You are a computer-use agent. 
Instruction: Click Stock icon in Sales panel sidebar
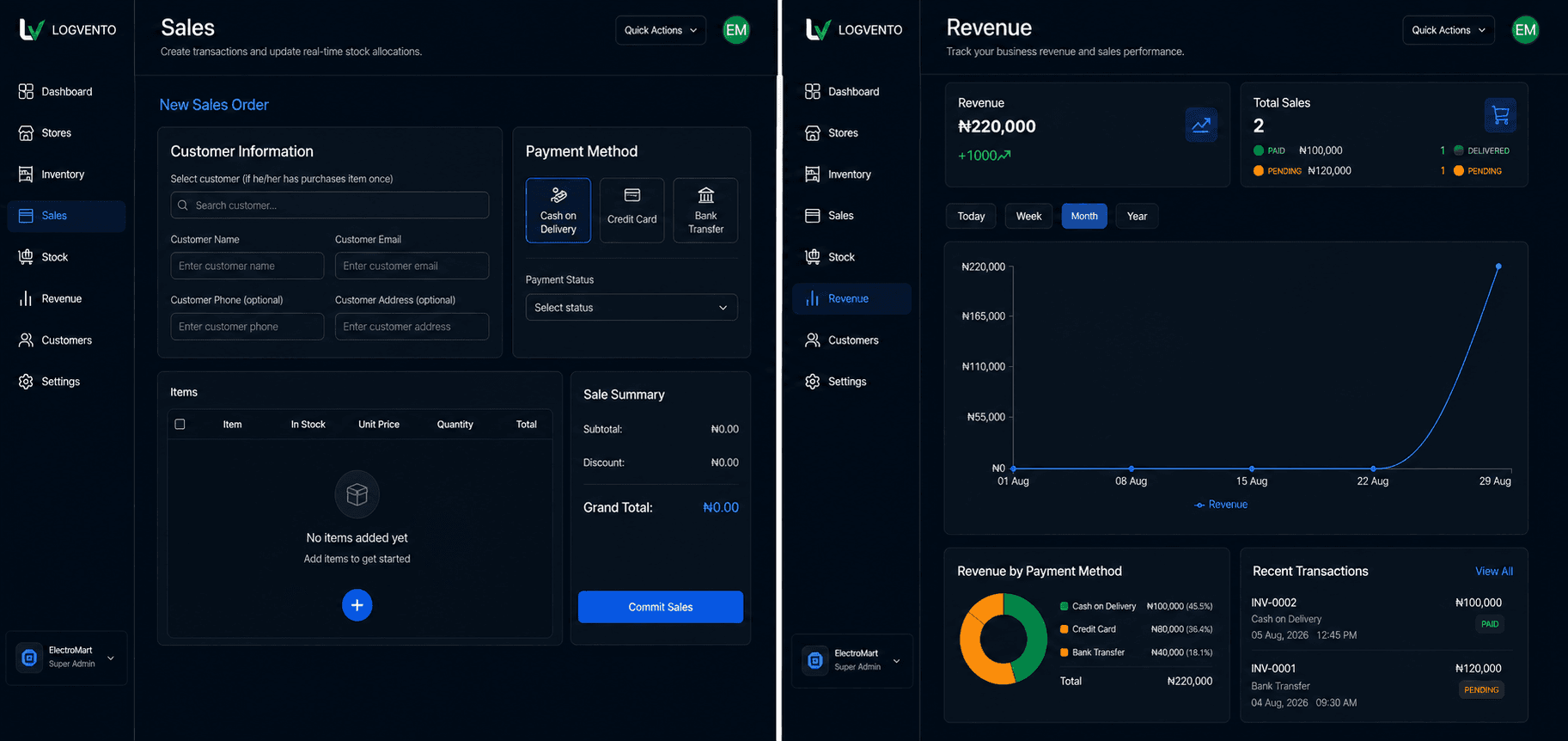tap(26, 257)
